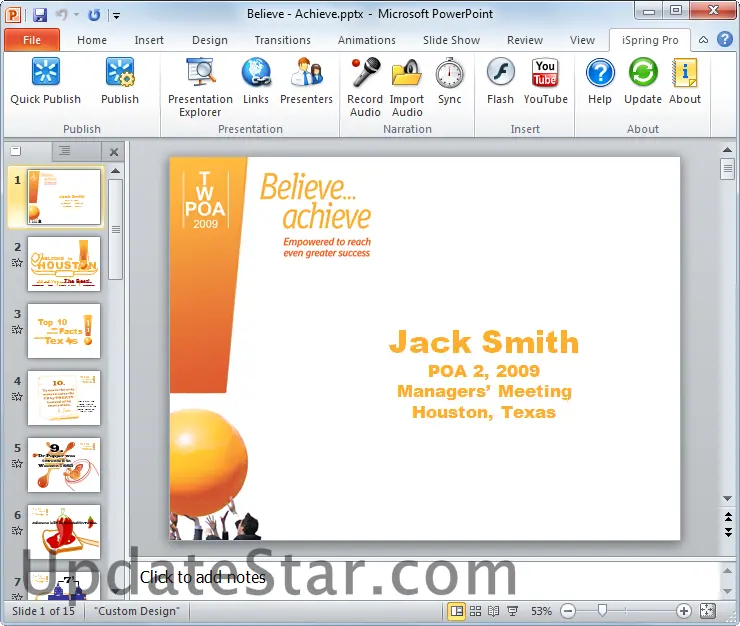Open the File menu
Screen dimensions: 740x626
32,40
